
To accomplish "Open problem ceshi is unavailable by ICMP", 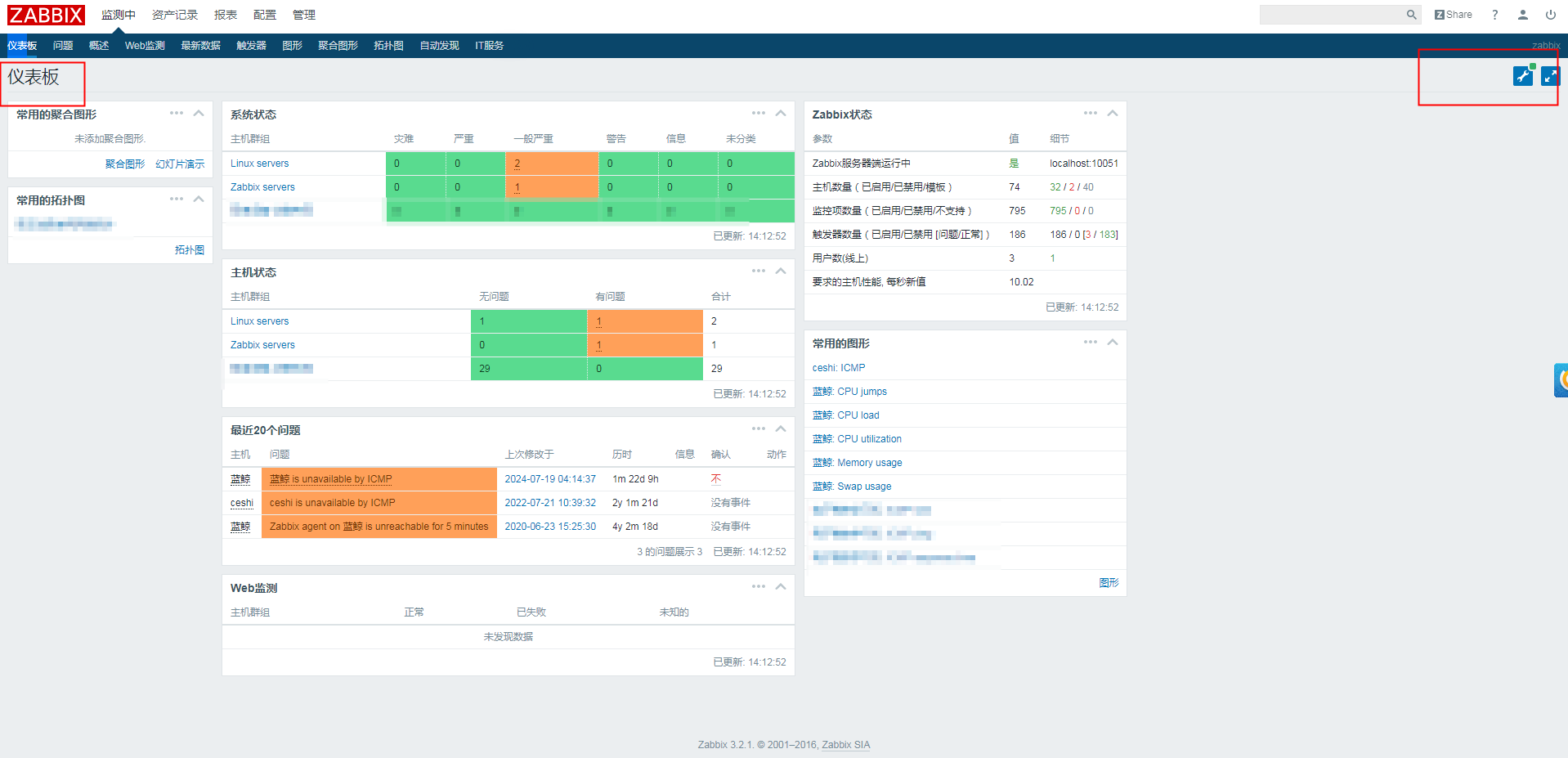I will click(333, 503).
